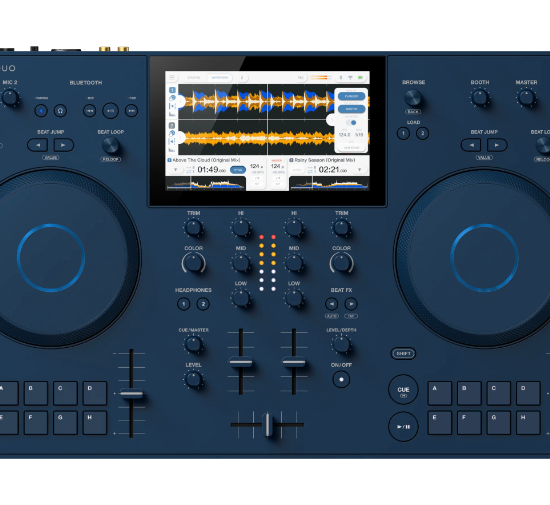This screenshot has width=550, height=505.
Task: Click the Bluetooth headphones button
Action: click(60, 111)
